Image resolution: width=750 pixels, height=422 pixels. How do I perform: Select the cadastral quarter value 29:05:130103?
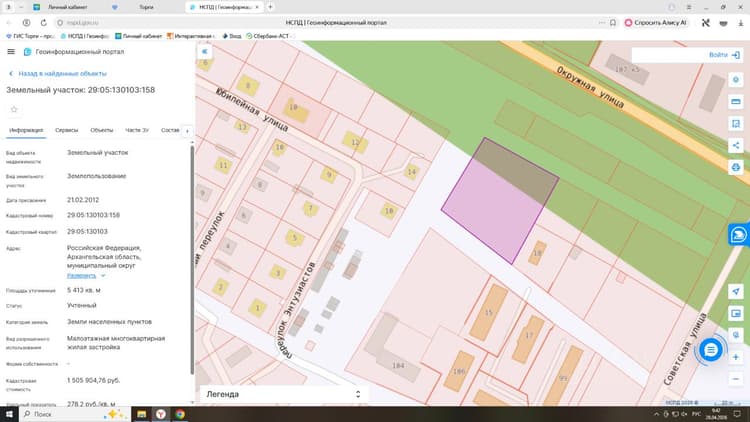point(87,232)
